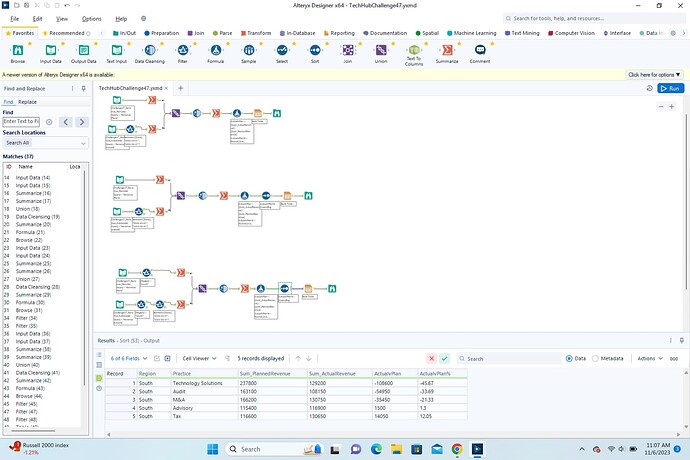690x460 pixels.
Task: Go to previous find match
Action: pos(66,122)
